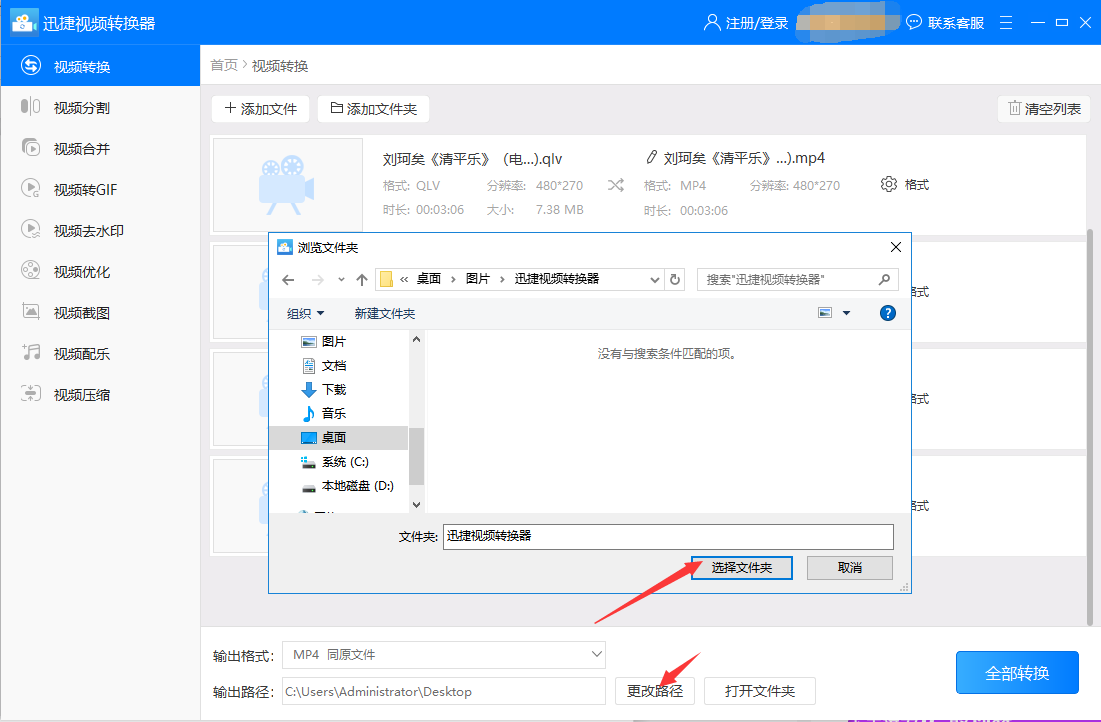Expand the address bar history dropdown
This screenshot has height=722, width=1101.
click(x=654, y=280)
